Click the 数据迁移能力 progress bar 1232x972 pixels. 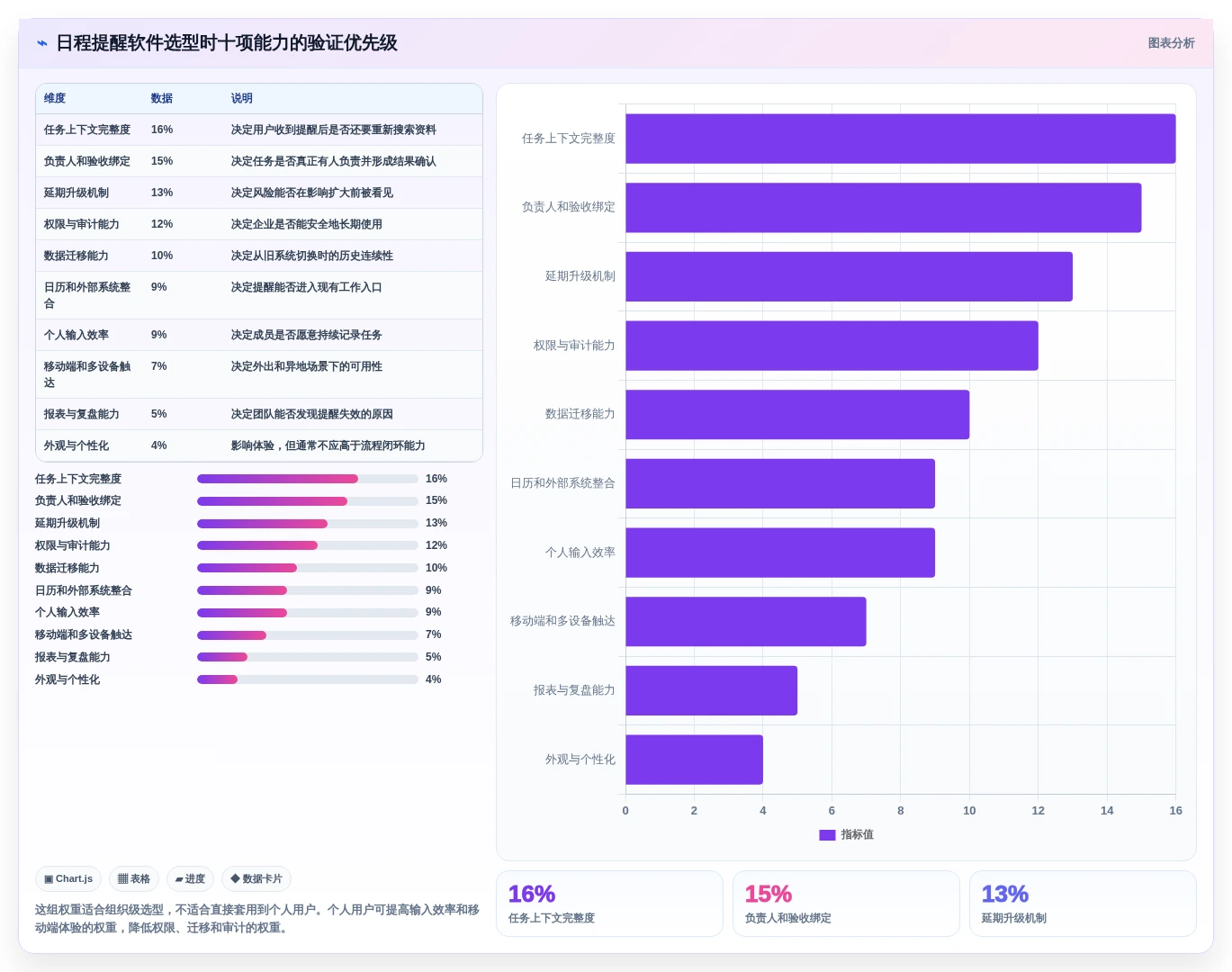coord(308,568)
